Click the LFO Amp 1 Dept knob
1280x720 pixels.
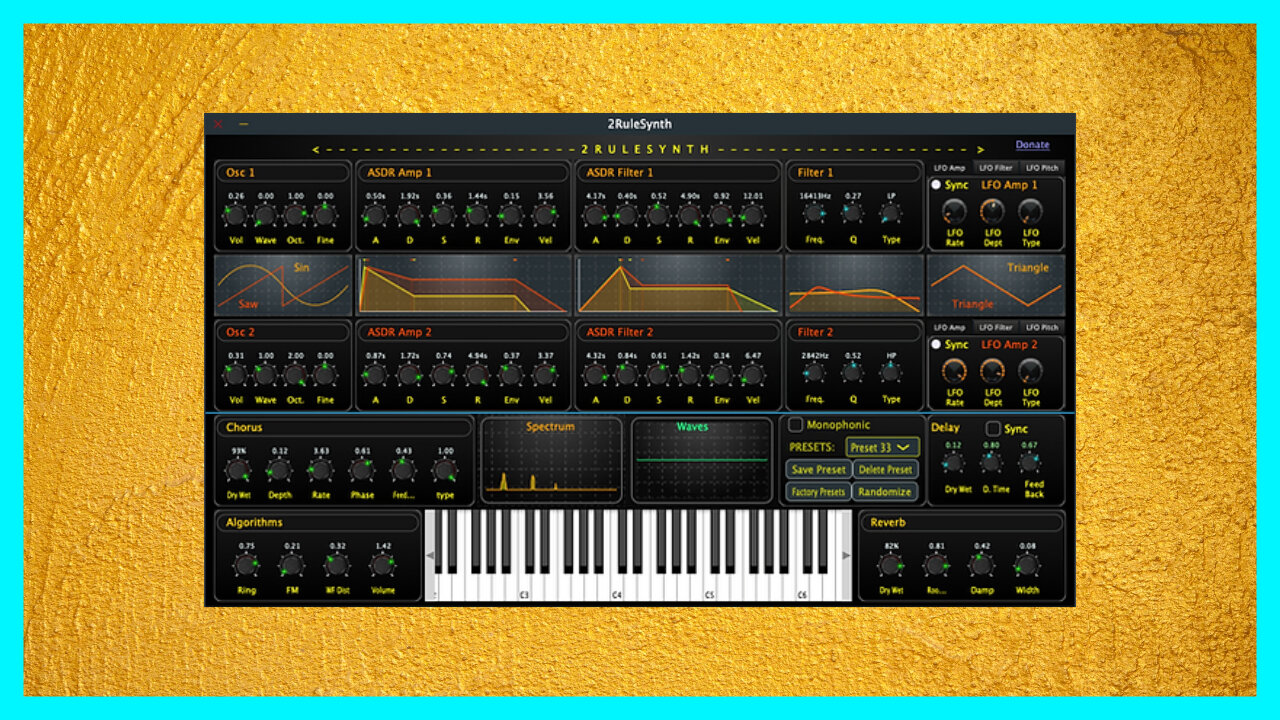(x=992, y=211)
